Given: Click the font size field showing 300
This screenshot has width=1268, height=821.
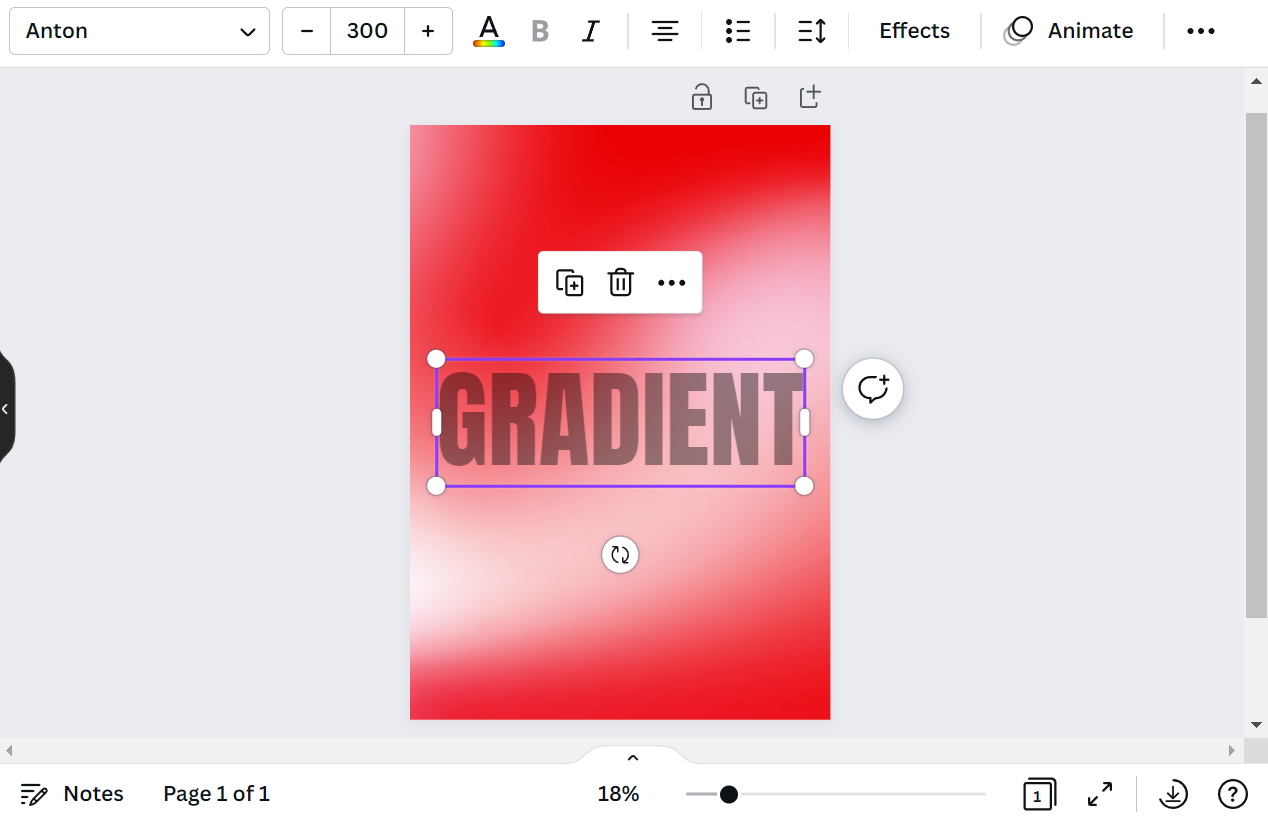Looking at the screenshot, I should 367,31.
